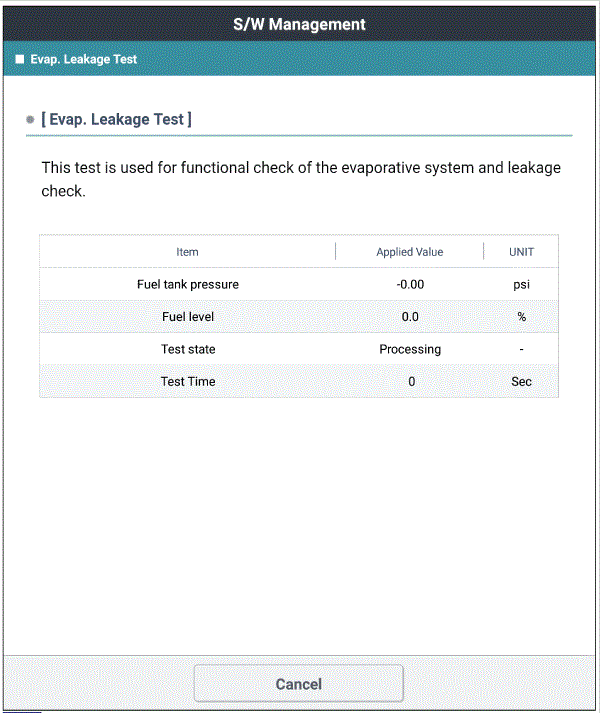Select the Fuel tank pressure row label

pyautogui.click(x=188, y=284)
